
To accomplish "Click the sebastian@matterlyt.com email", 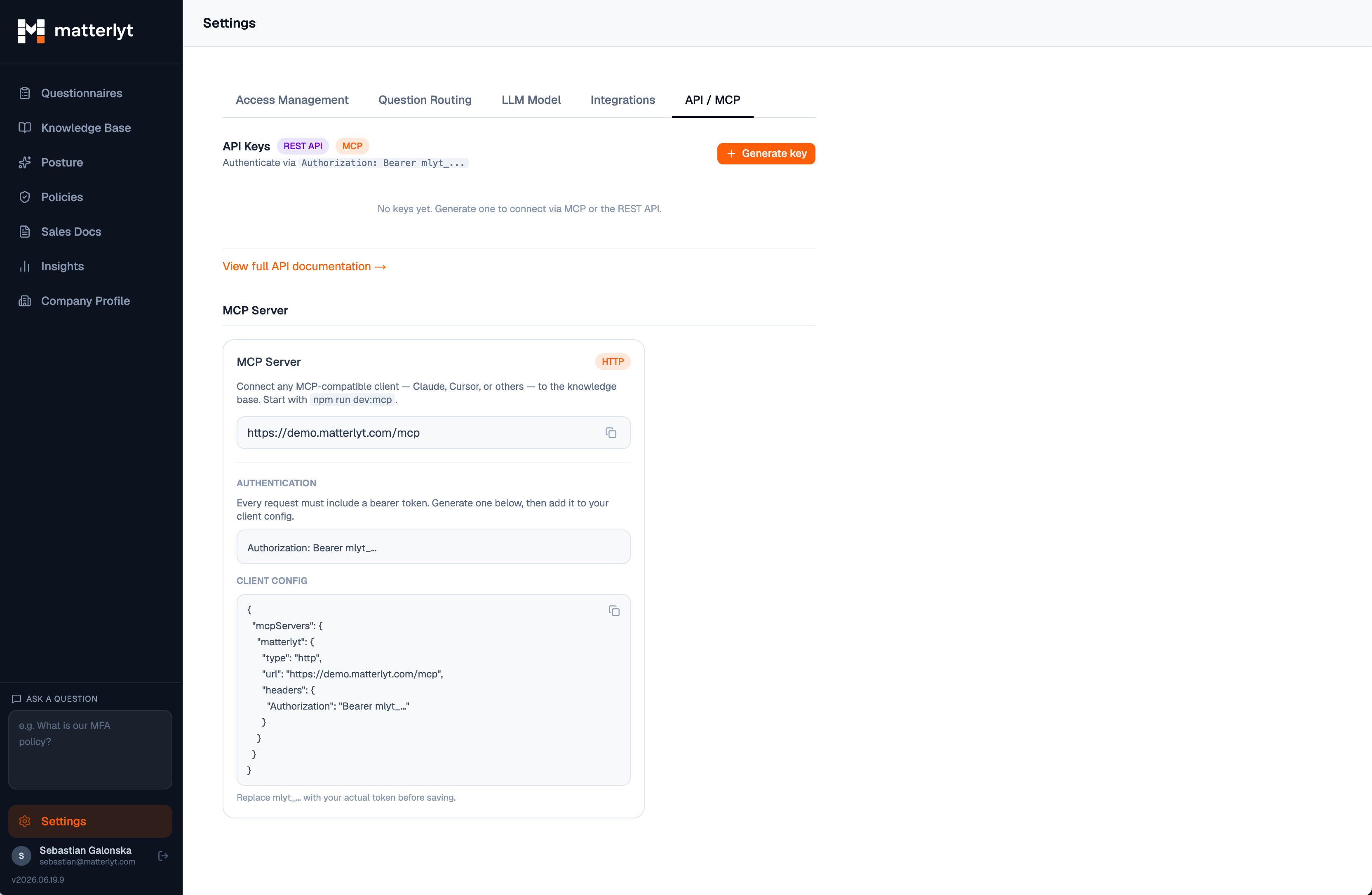I will [88, 862].
